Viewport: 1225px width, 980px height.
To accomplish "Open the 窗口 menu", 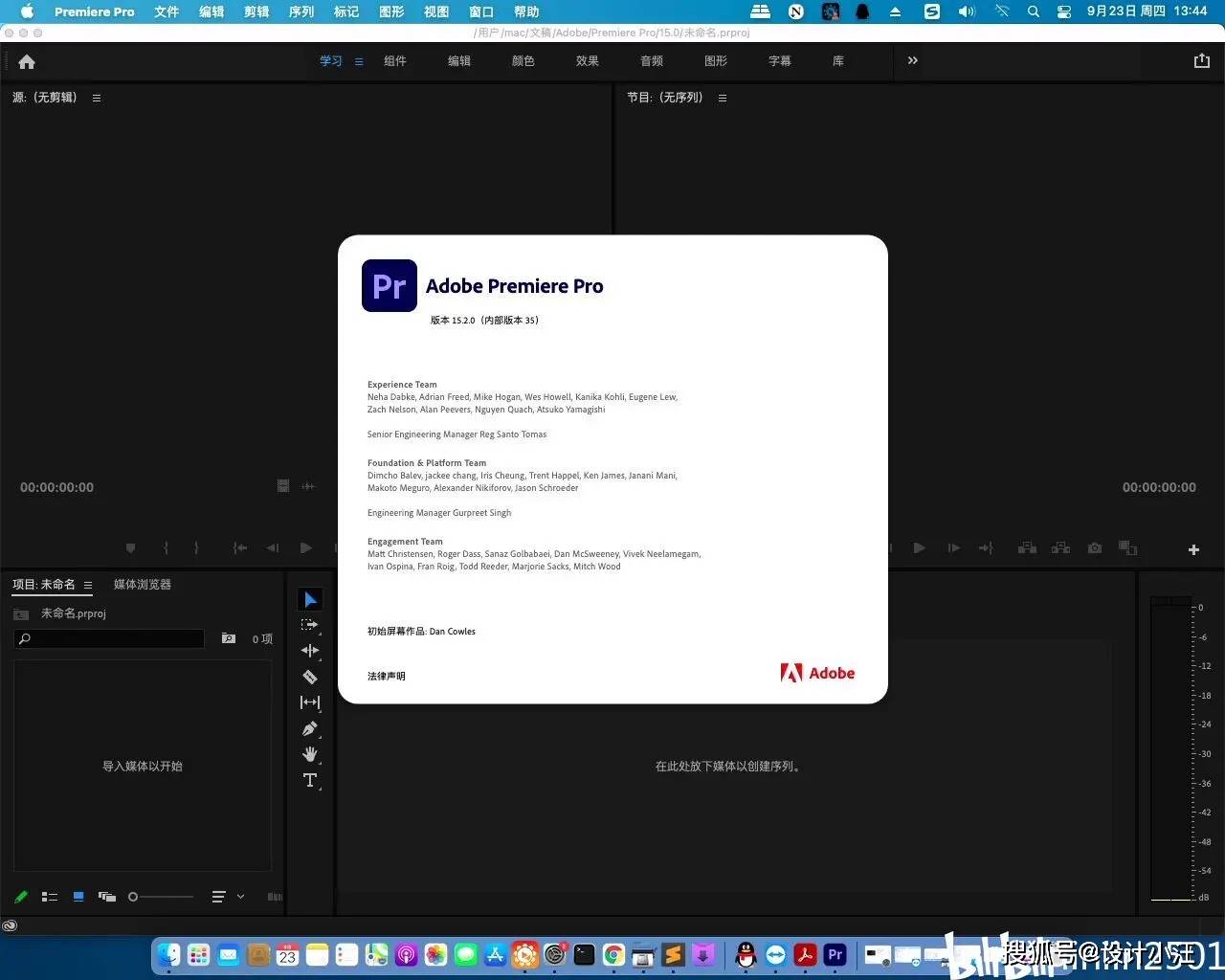I will [481, 11].
